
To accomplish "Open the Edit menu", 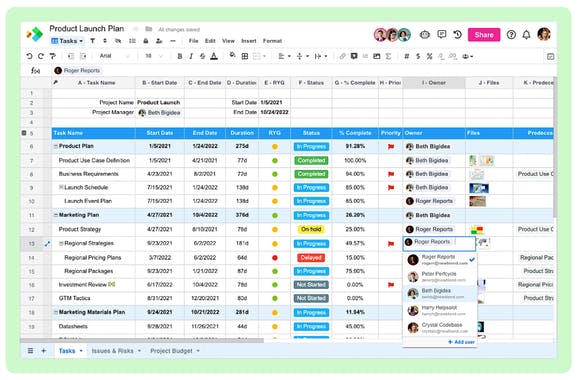I will pos(210,41).
